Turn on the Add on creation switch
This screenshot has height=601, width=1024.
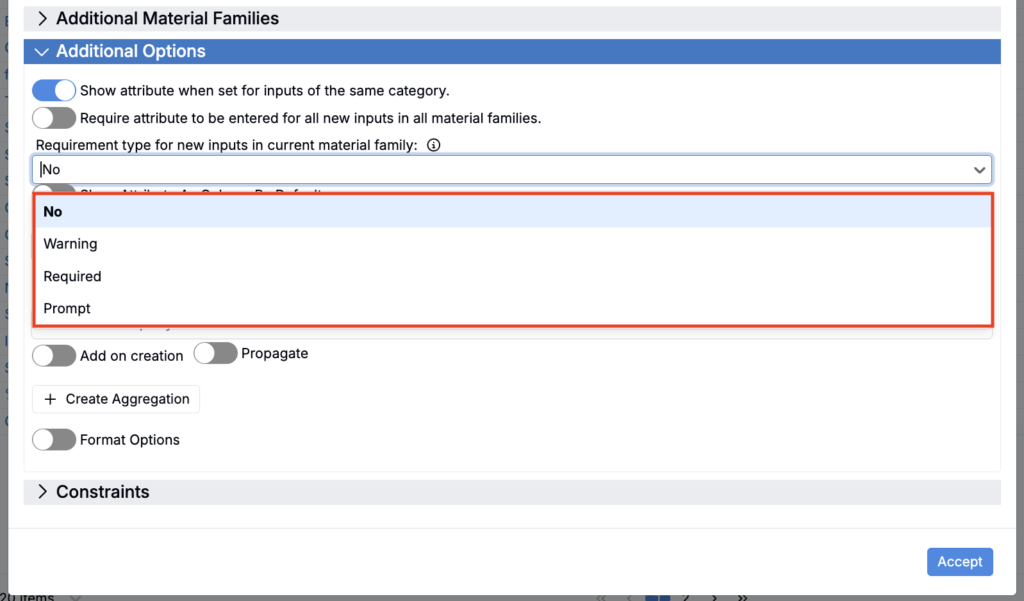54,355
